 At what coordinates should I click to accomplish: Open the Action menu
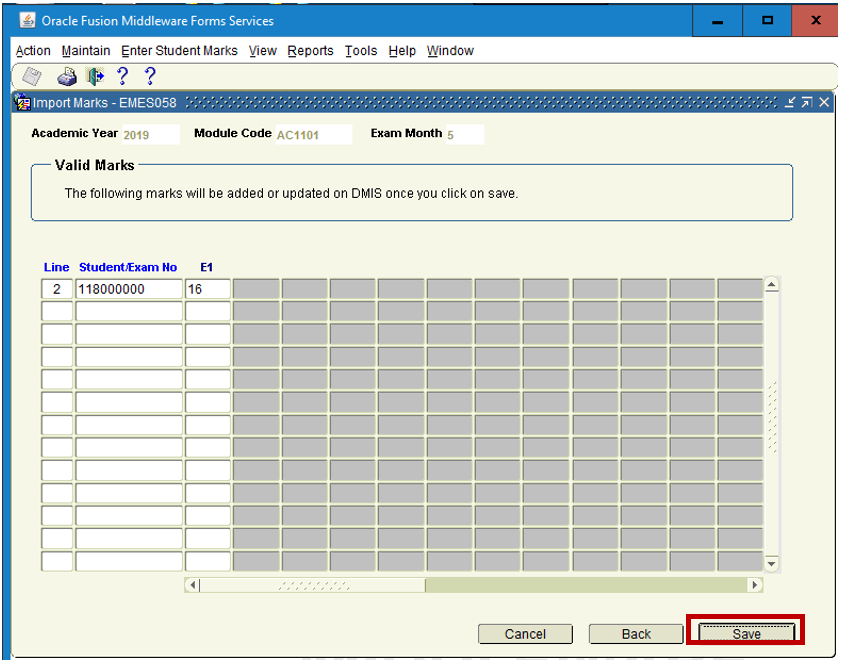point(33,51)
